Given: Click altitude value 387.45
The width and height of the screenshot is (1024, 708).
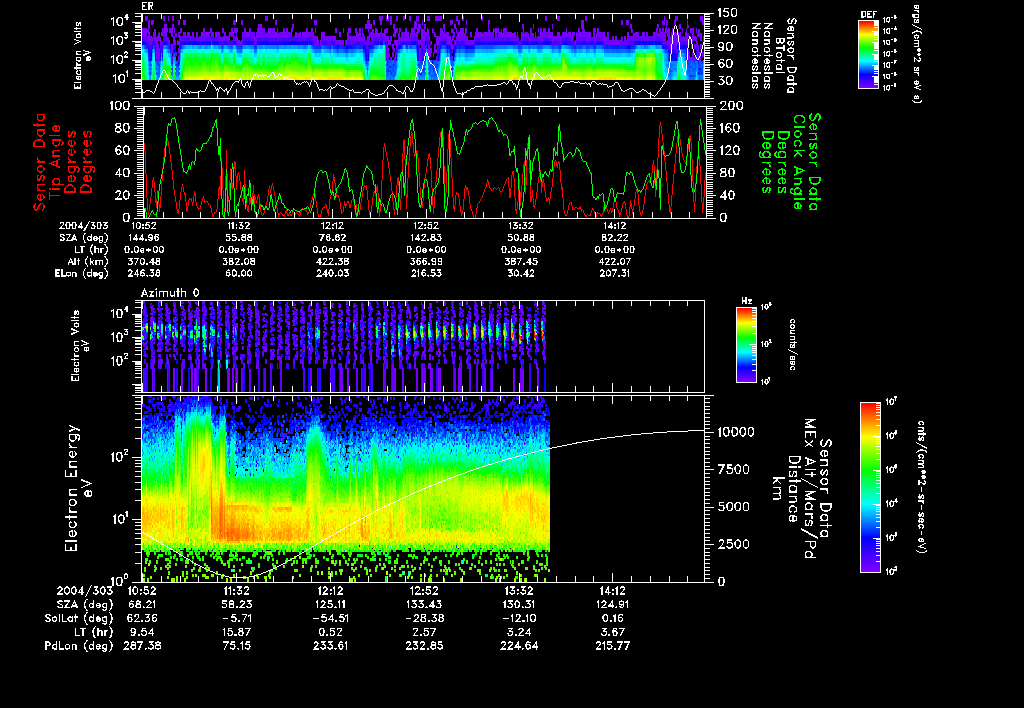Looking at the screenshot, I should tap(520, 262).
